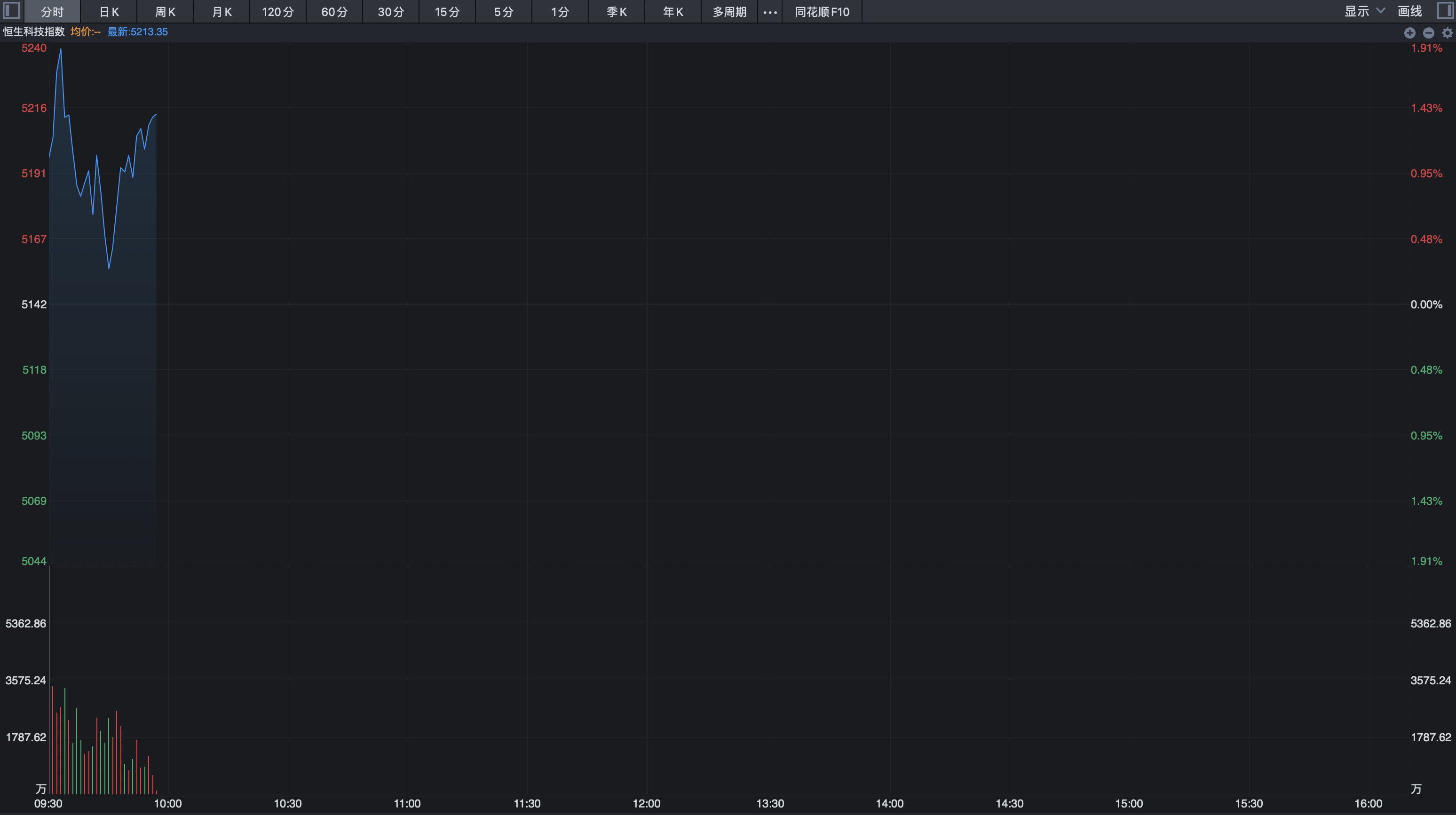Image resolution: width=1456 pixels, height=815 pixels.
Task: Switch to the 周K tab
Action: coord(165,12)
